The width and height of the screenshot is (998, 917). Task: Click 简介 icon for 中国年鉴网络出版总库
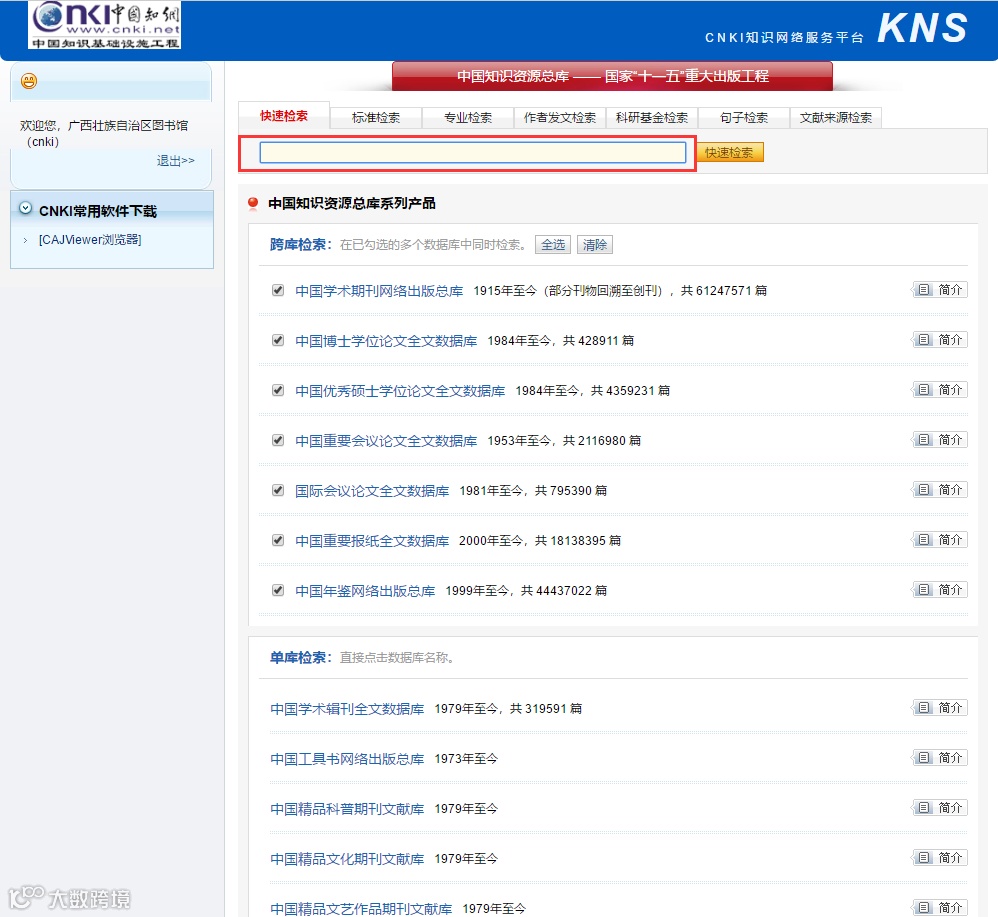[940, 590]
